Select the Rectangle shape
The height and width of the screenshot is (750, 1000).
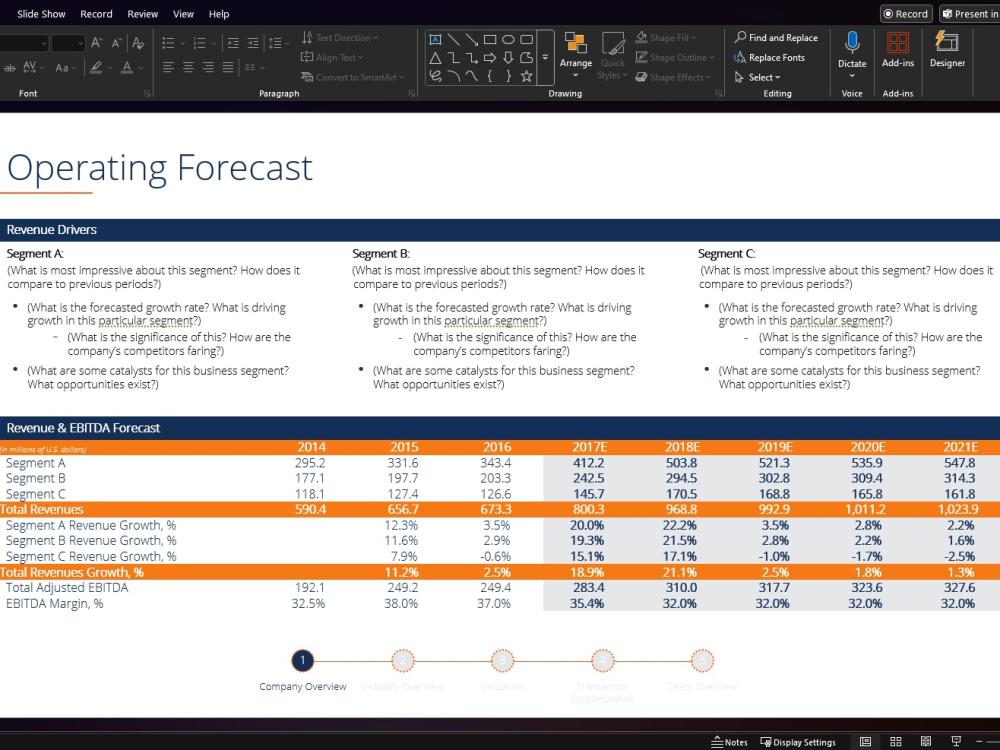point(490,40)
